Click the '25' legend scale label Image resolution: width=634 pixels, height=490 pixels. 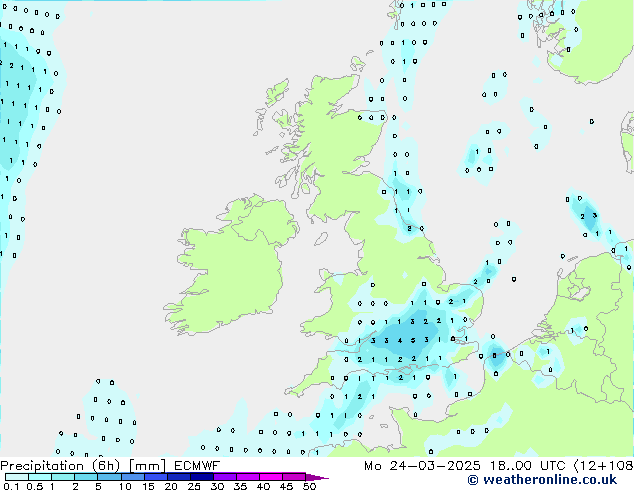pos(194,486)
